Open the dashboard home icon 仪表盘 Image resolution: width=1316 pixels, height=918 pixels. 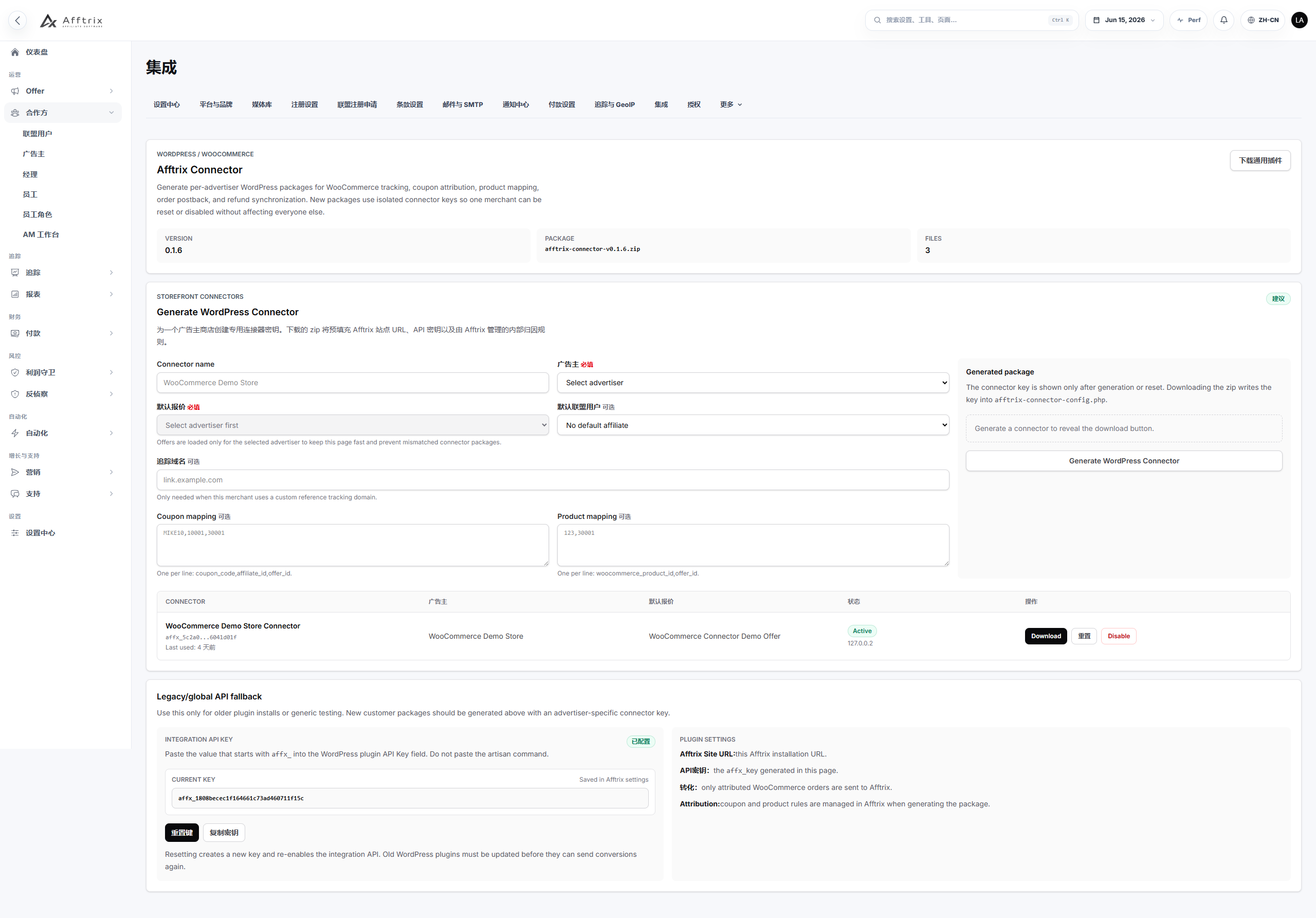click(15, 52)
